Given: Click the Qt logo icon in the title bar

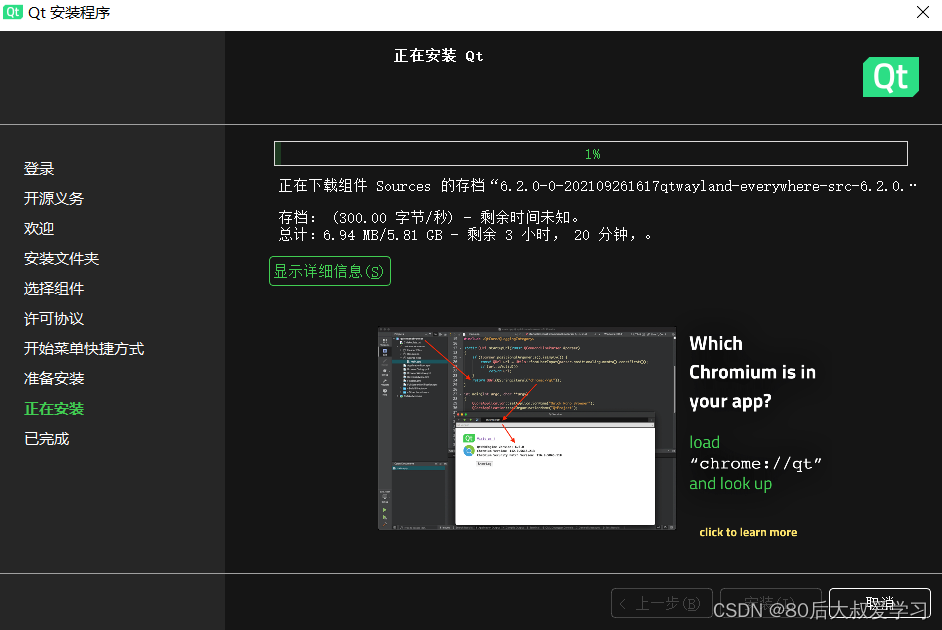Looking at the screenshot, I should [x=12, y=13].
